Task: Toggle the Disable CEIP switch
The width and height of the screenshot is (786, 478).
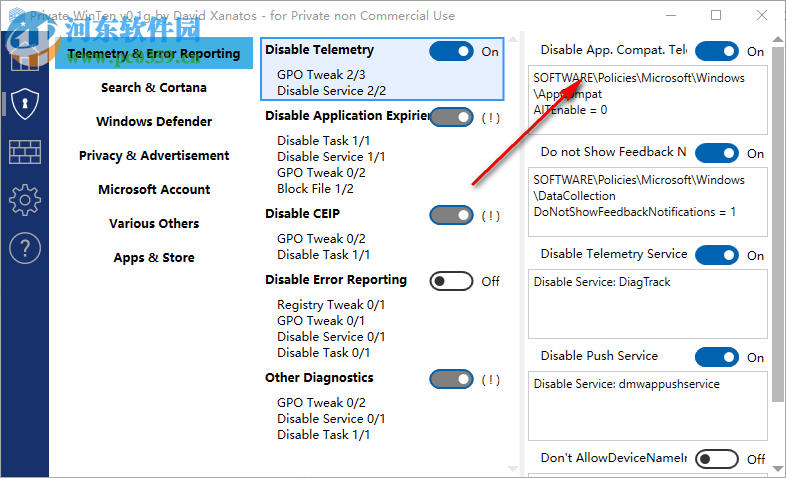Action: pyautogui.click(x=451, y=215)
